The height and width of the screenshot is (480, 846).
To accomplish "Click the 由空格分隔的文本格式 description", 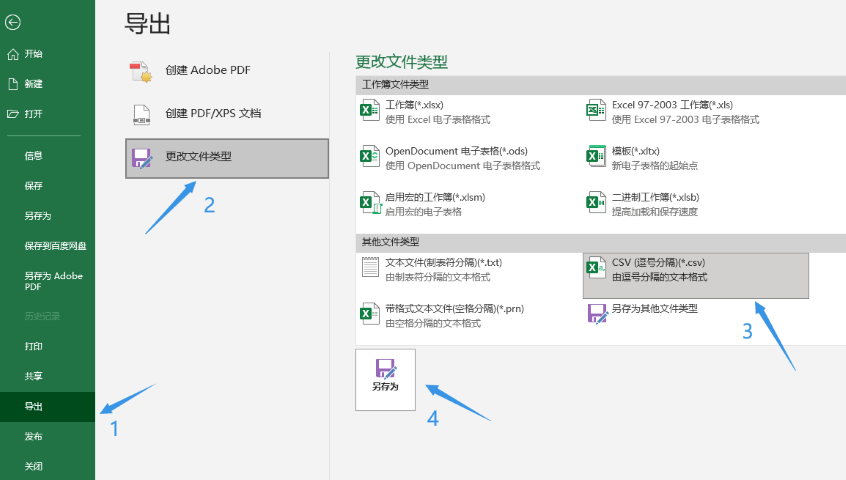I will click(x=433, y=324).
